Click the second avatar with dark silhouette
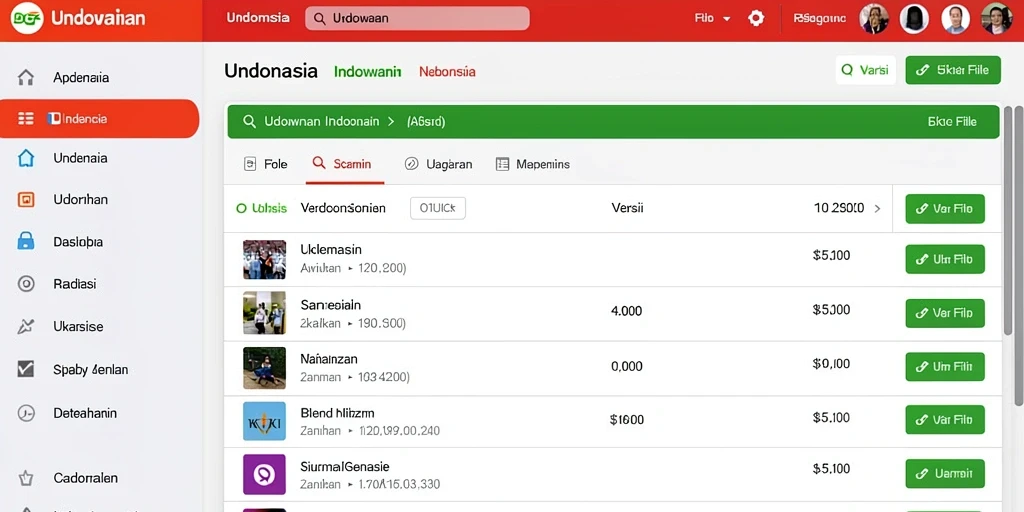 (x=914, y=18)
